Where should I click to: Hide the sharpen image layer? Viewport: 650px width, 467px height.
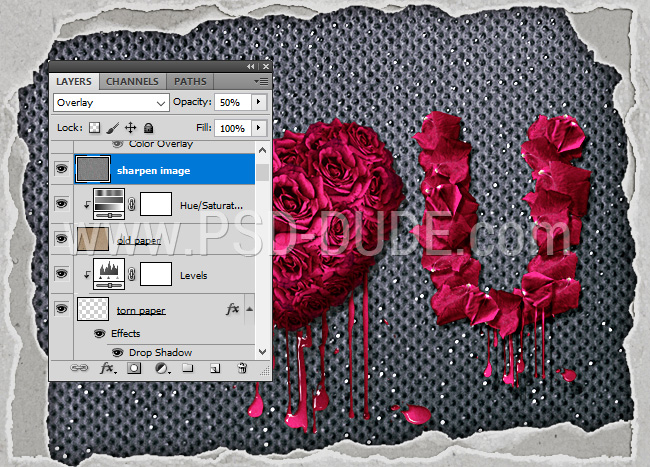click(62, 169)
